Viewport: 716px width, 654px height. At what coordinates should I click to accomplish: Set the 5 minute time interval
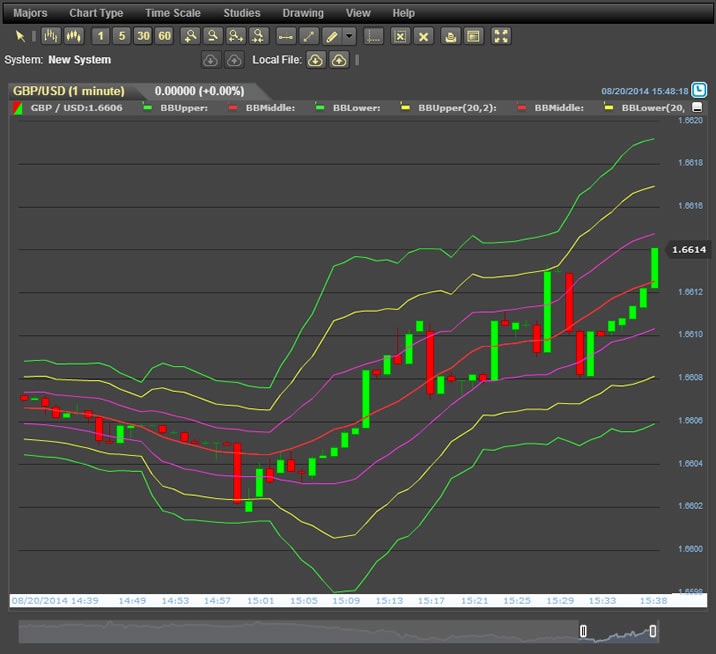[x=122, y=36]
